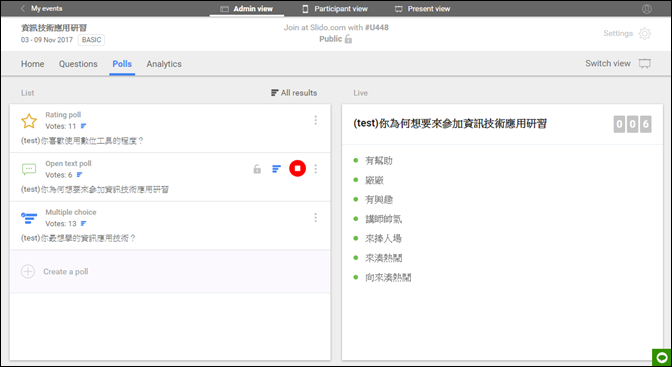
Task: Open event Settings gear icon
Action: click(645, 33)
